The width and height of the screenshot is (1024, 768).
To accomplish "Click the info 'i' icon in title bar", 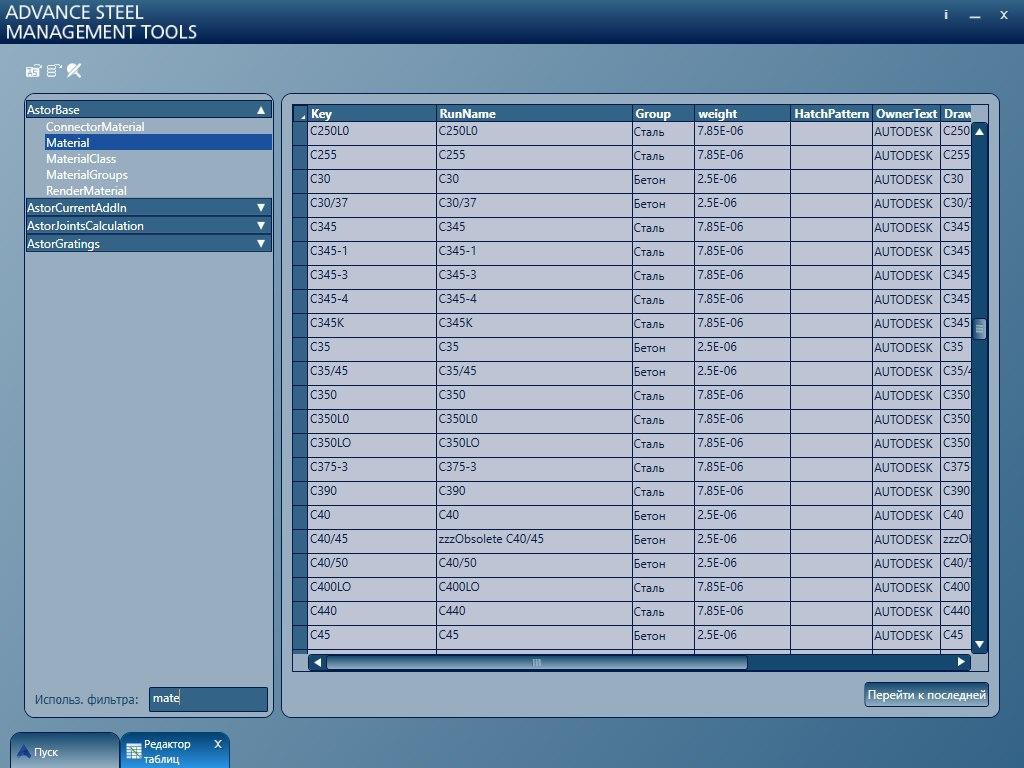I will coord(946,15).
